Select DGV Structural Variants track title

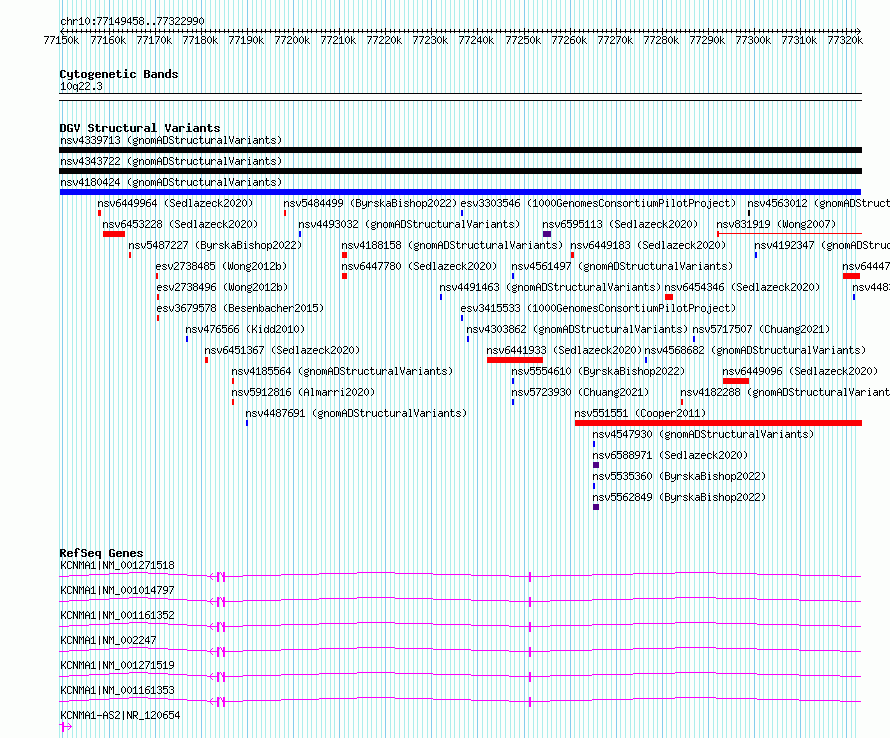[140, 128]
